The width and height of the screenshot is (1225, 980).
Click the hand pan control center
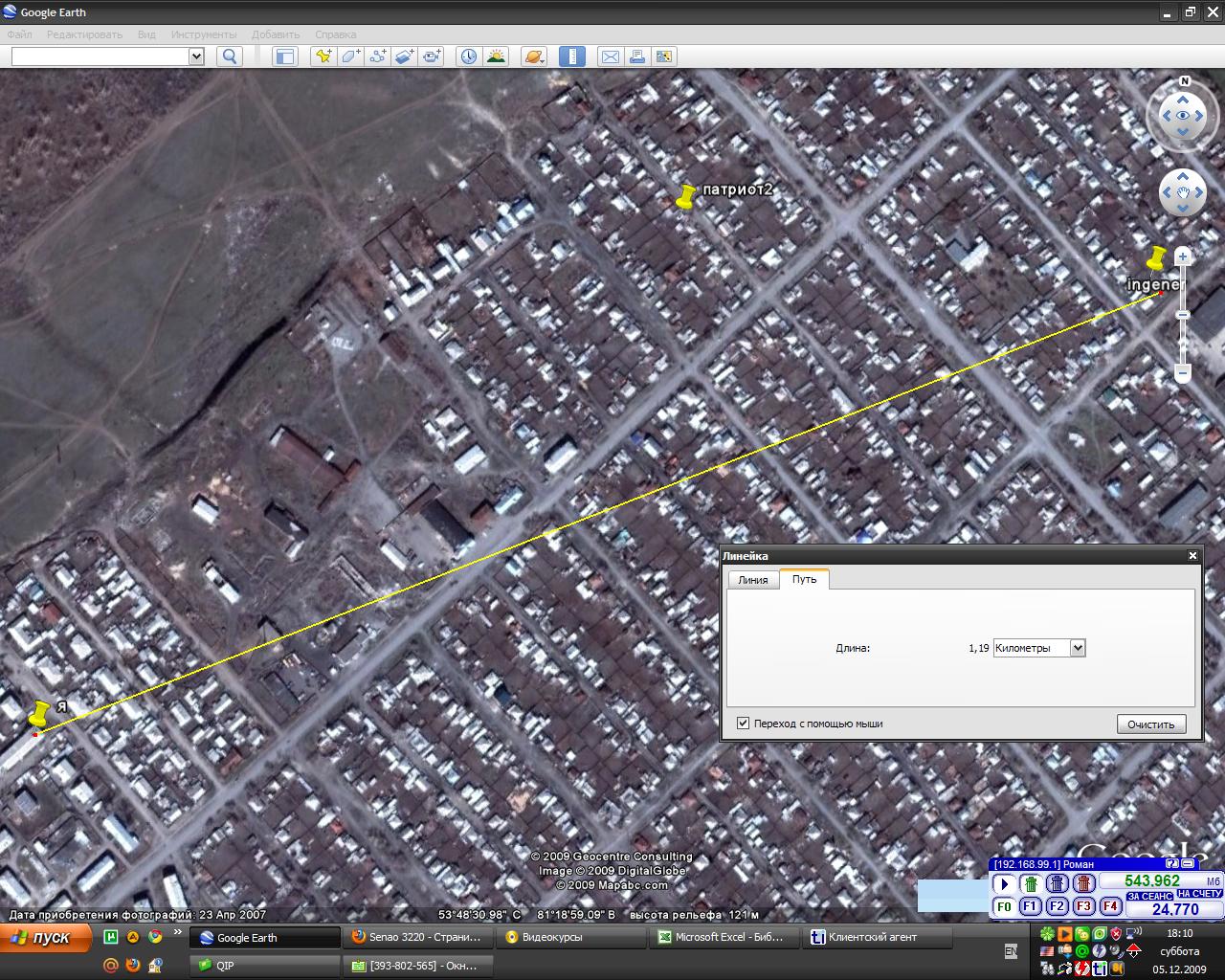pyautogui.click(x=1183, y=193)
